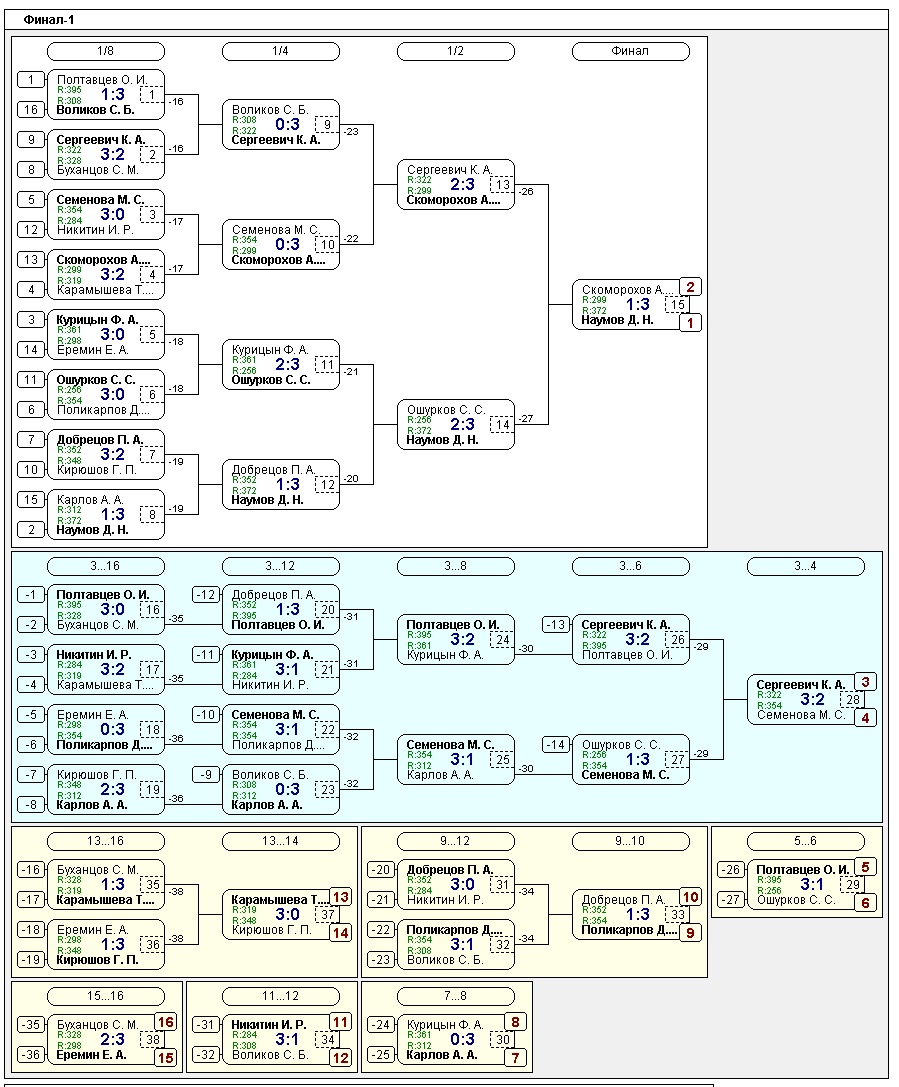Select the 15...16 round header
The width and height of the screenshot is (899, 1087).
pyautogui.click(x=105, y=996)
